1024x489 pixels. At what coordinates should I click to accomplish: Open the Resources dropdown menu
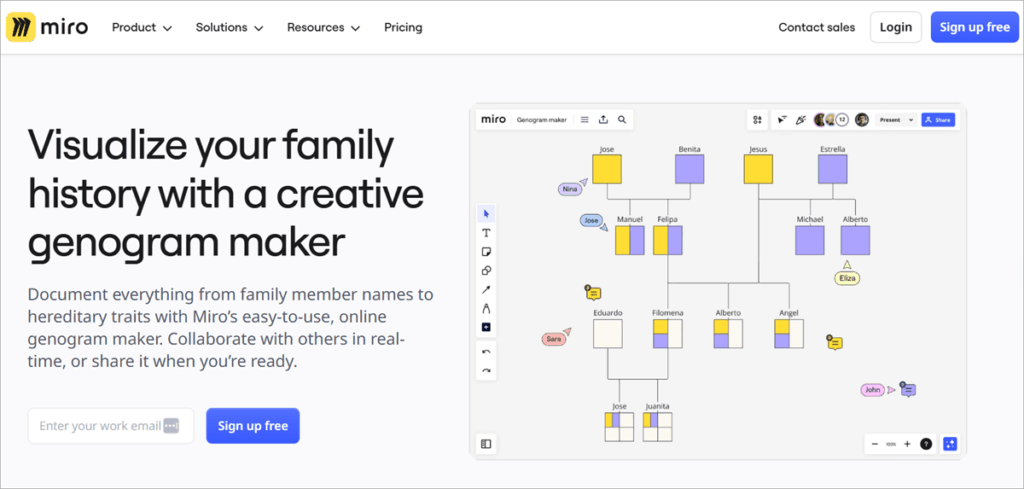tap(323, 28)
